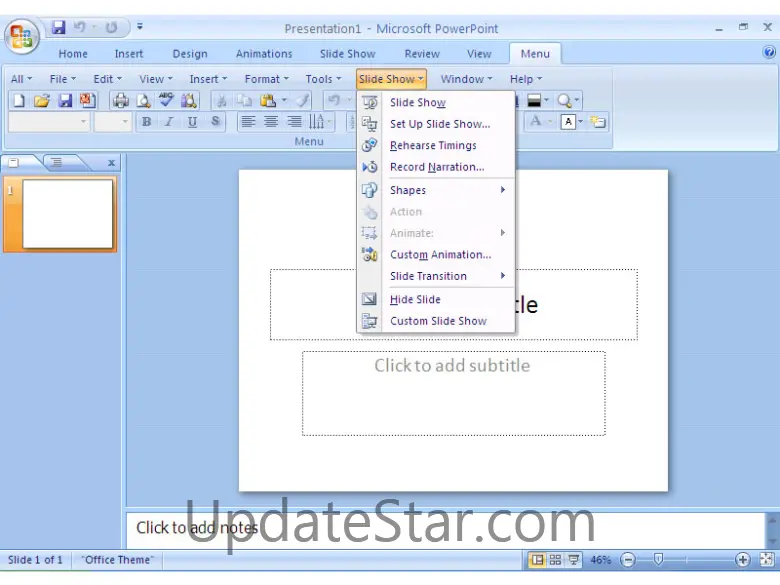This screenshot has width=780, height=585.
Task: Open the Edit dropdown menu
Action: [107, 79]
